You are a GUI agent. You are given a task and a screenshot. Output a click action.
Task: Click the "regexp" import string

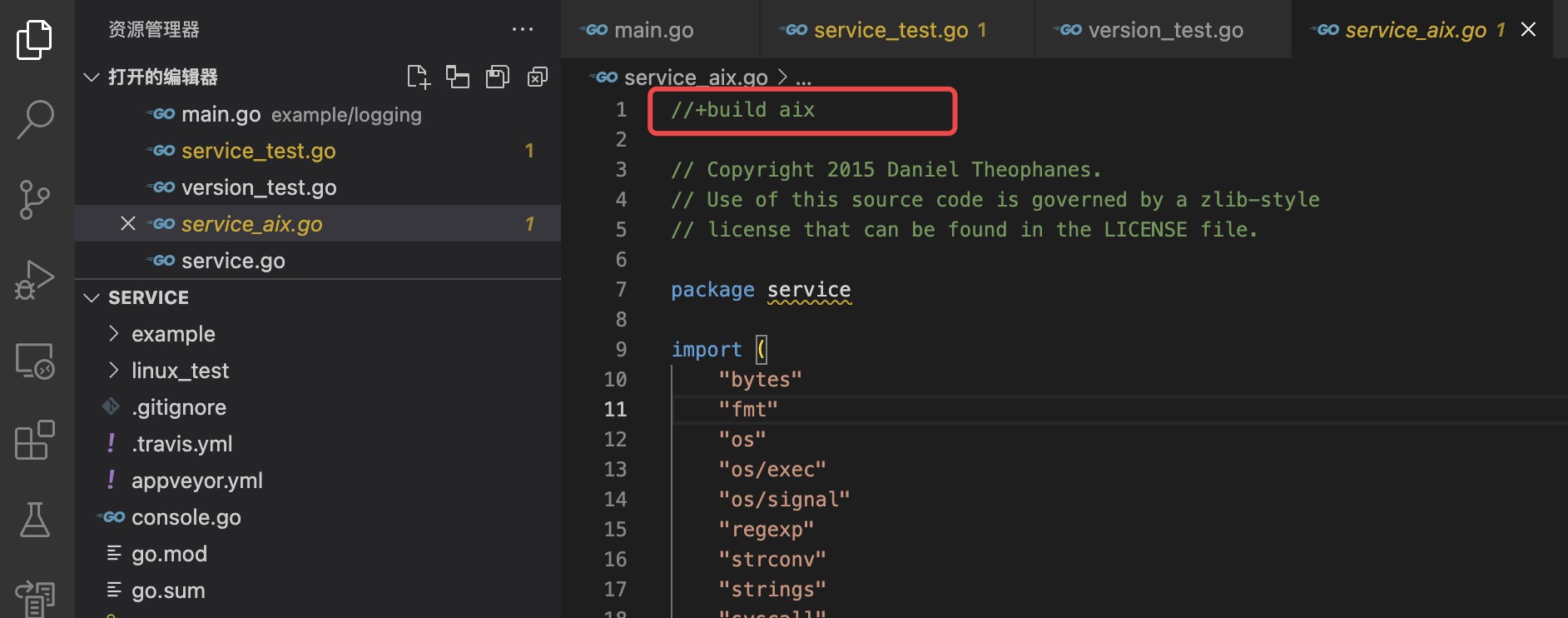[x=767, y=530]
